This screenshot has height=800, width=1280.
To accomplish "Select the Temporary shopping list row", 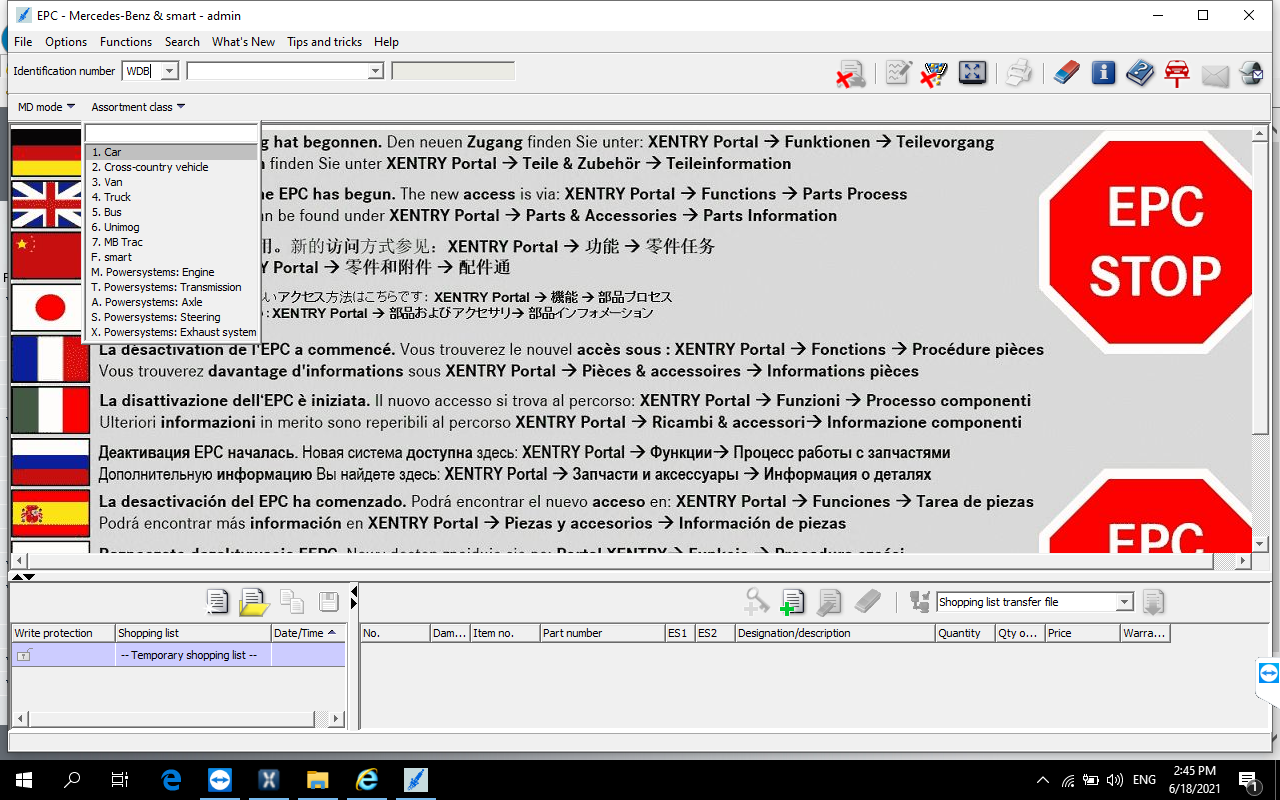I will [x=178, y=655].
